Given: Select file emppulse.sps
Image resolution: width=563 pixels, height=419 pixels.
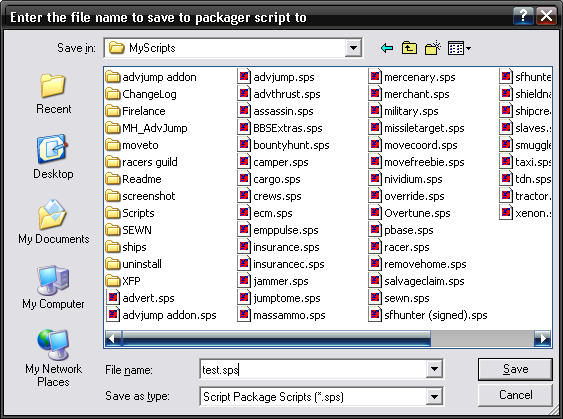Looking at the screenshot, I should coord(278,230).
